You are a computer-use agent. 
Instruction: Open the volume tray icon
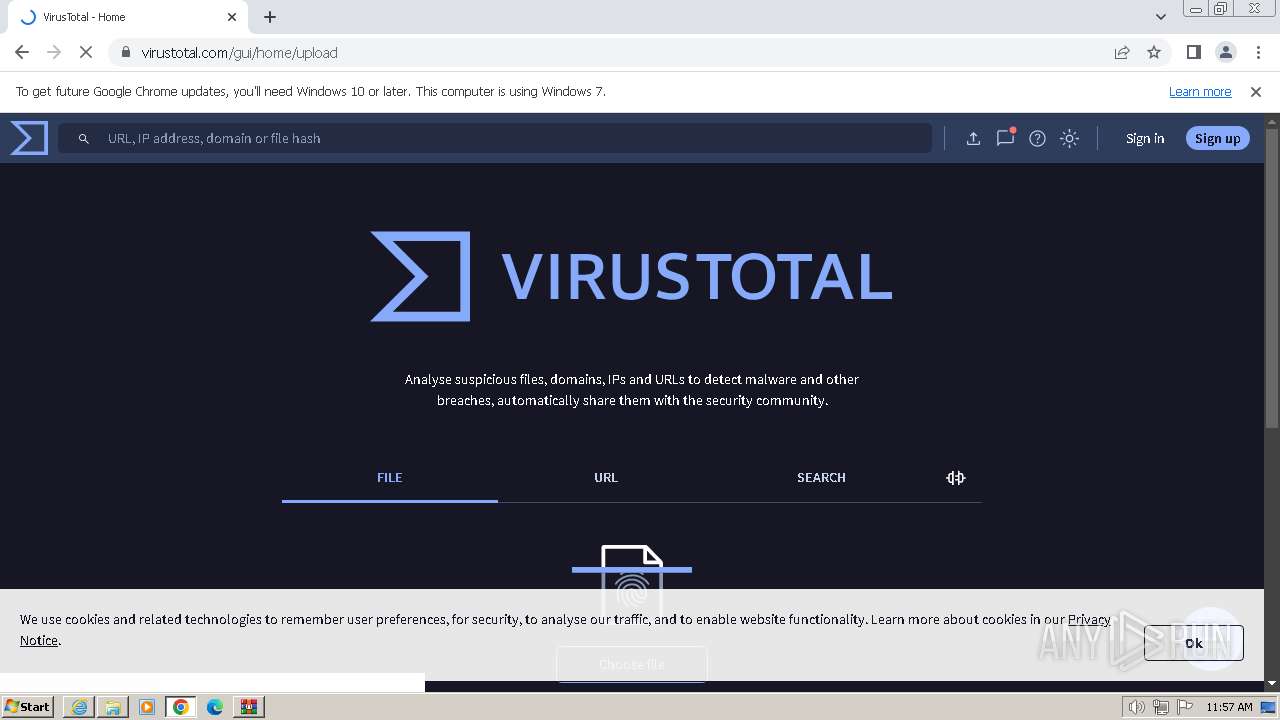coord(1136,707)
